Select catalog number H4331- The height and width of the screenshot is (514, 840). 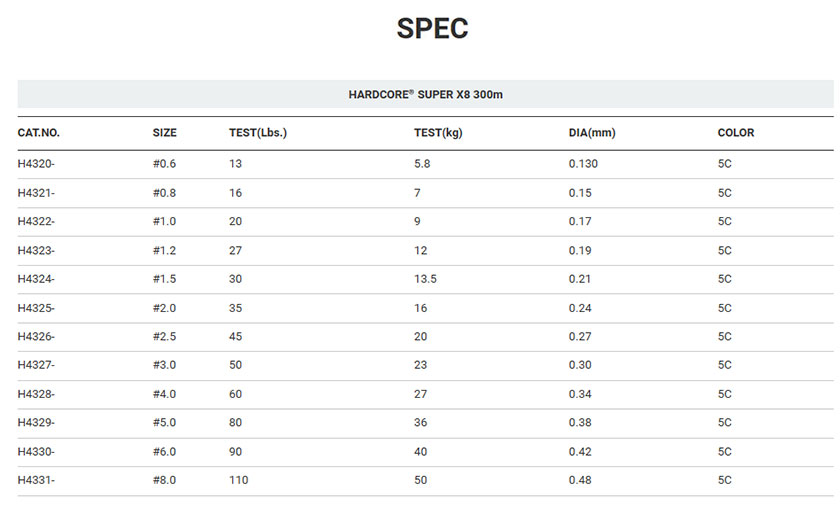point(36,480)
